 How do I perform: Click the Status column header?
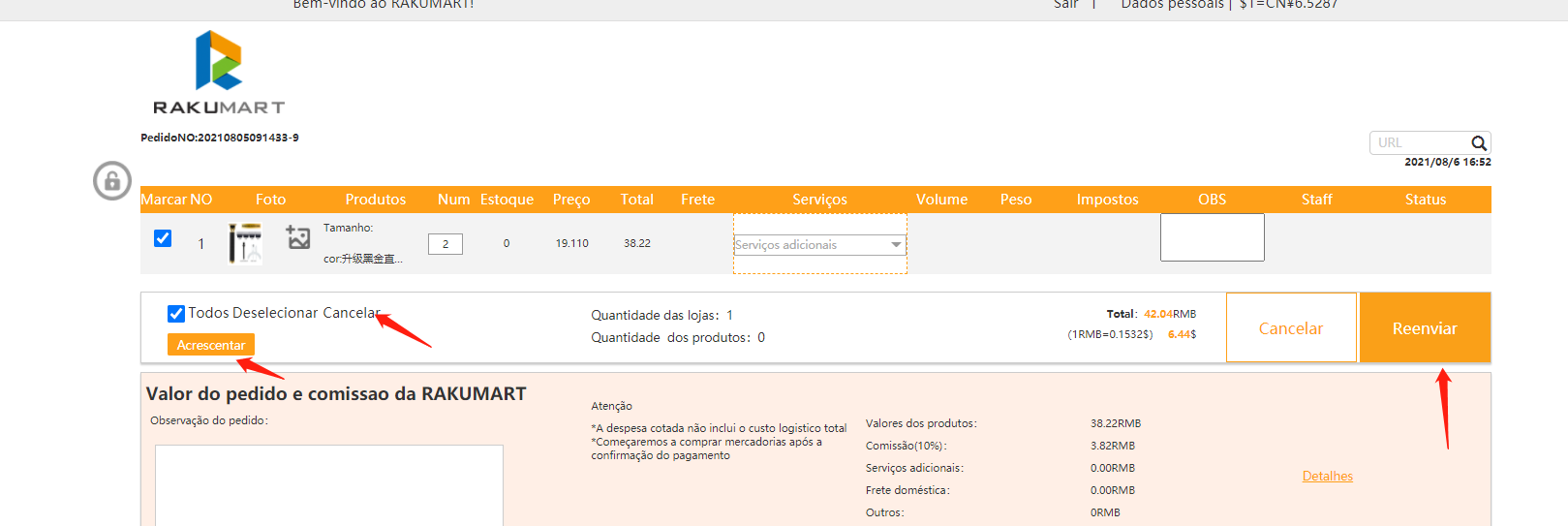click(1426, 200)
